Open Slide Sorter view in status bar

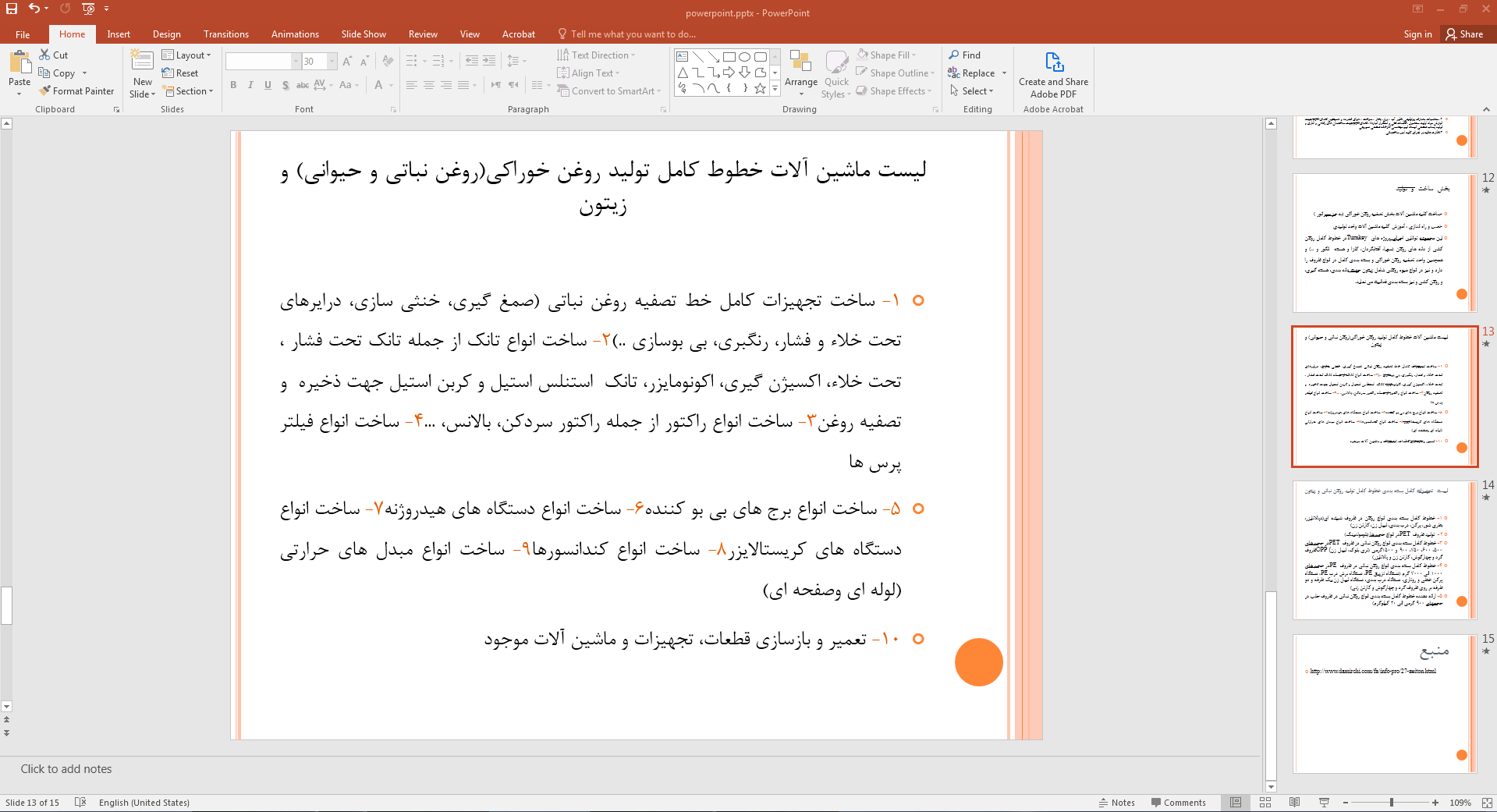pyautogui.click(x=1265, y=803)
